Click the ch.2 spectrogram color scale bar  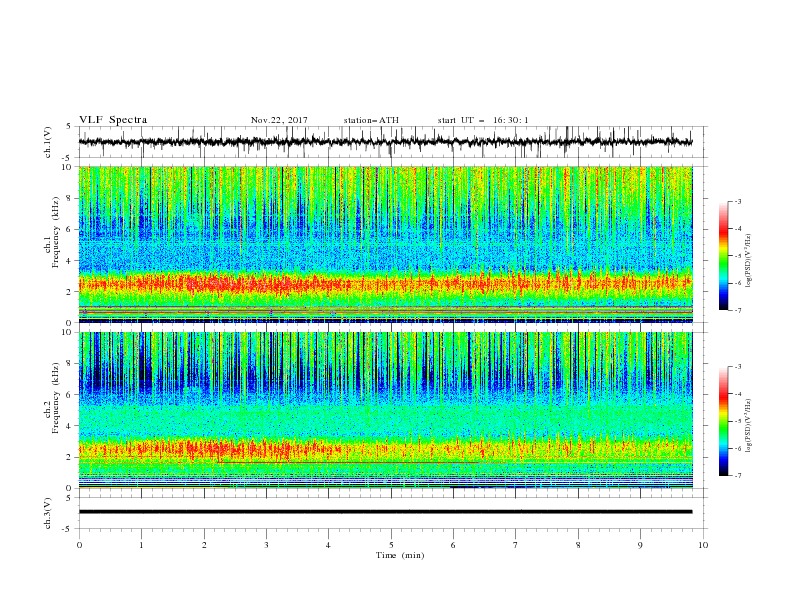click(723, 421)
